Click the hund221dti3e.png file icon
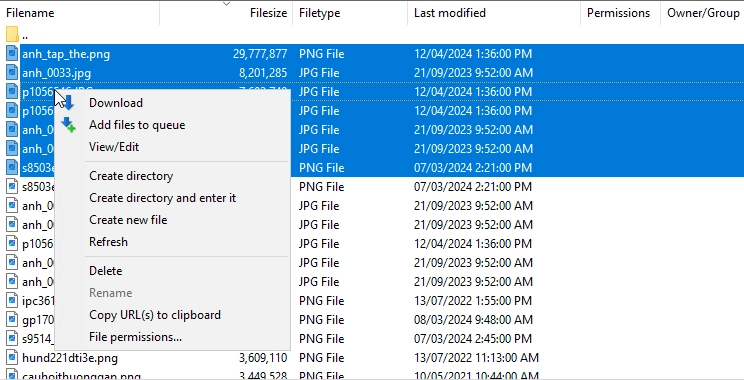The width and height of the screenshot is (744, 380). coord(12,357)
